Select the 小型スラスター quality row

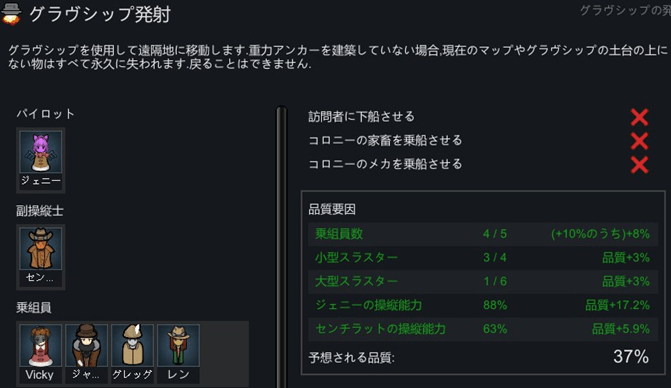pos(483,258)
